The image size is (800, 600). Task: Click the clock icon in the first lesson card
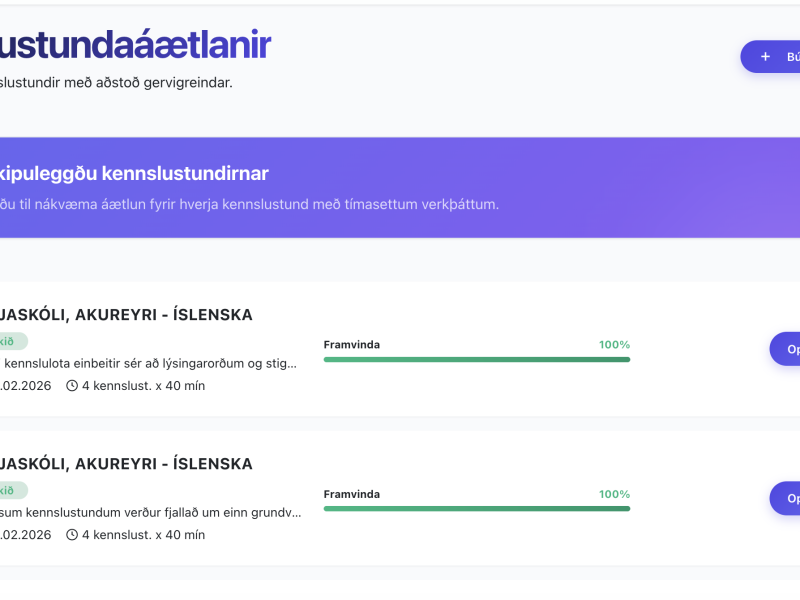pyautogui.click(x=72, y=386)
